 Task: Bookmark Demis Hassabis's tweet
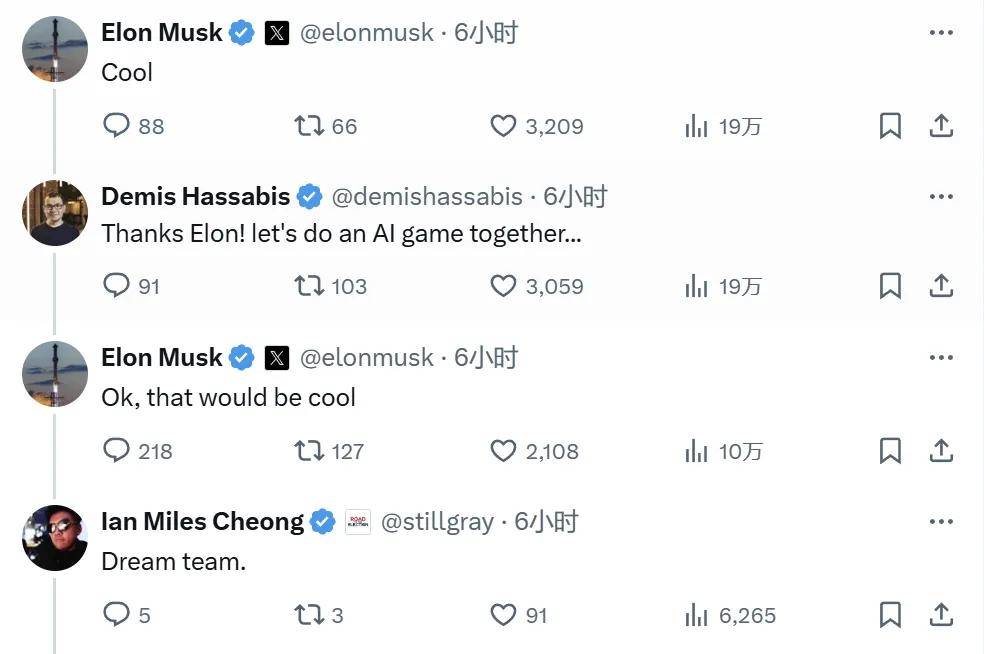890,286
